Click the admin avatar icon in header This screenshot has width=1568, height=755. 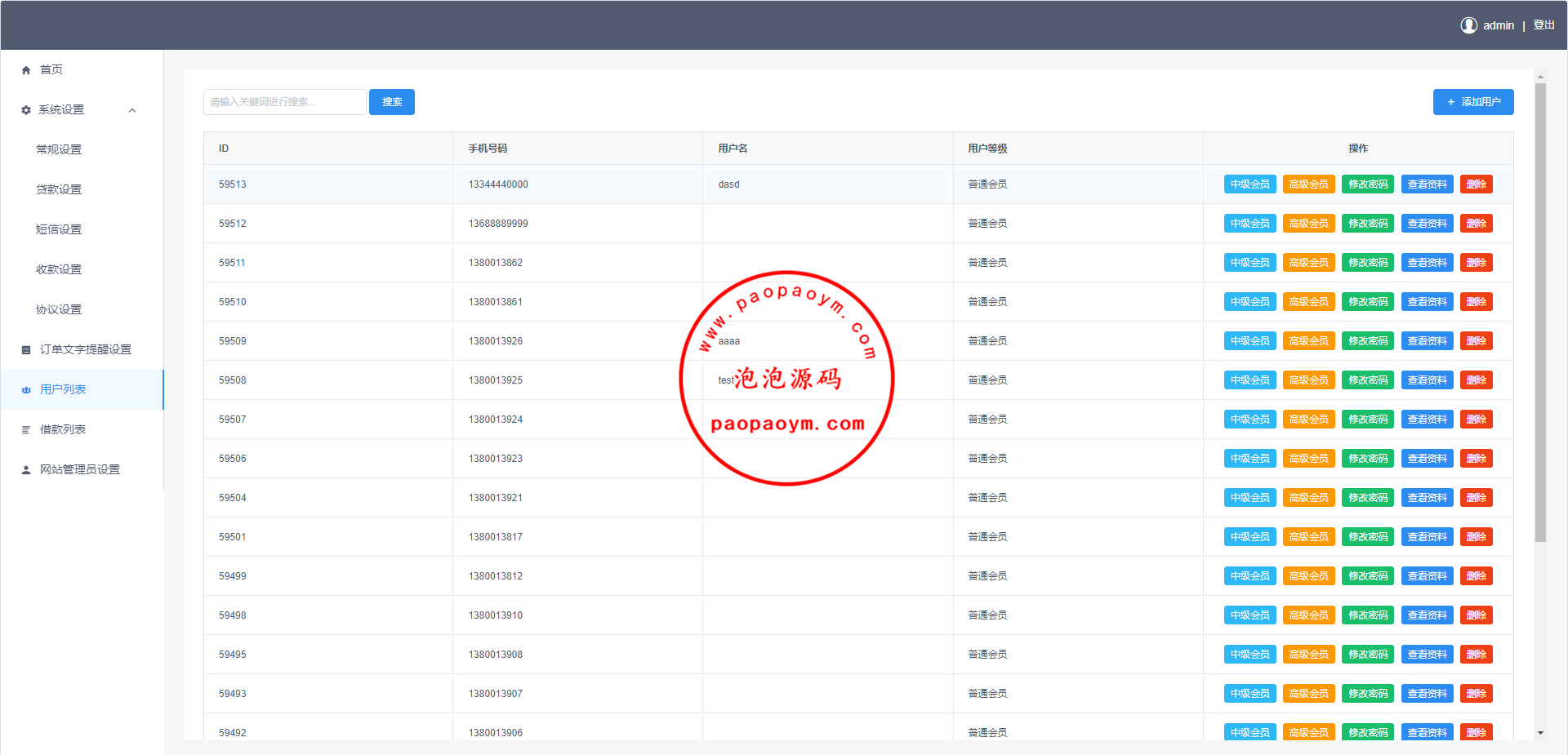coord(1468,25)
